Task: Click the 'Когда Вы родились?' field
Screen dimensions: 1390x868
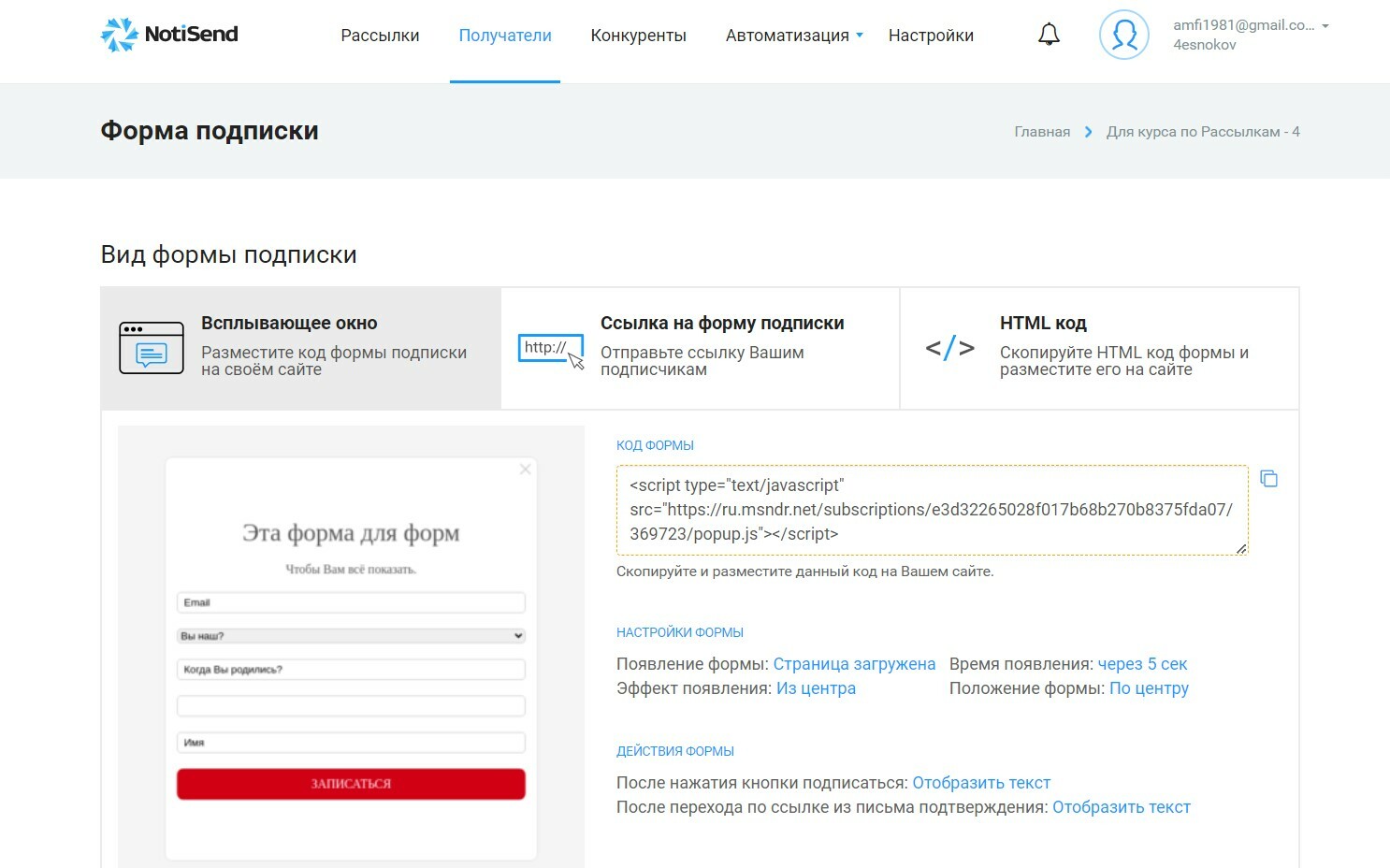Action: click(x=351, y=670)
